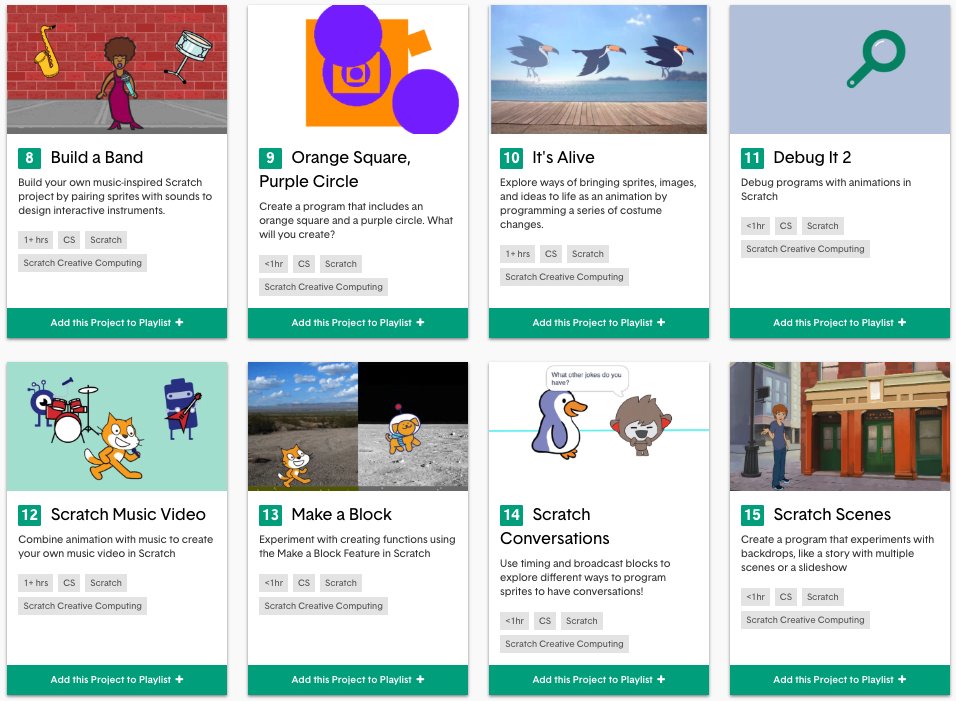Click number badge 14 on Scratch Conversations
Image resolution: width=956 pixels, height=701 pixels.
[512, 515]
